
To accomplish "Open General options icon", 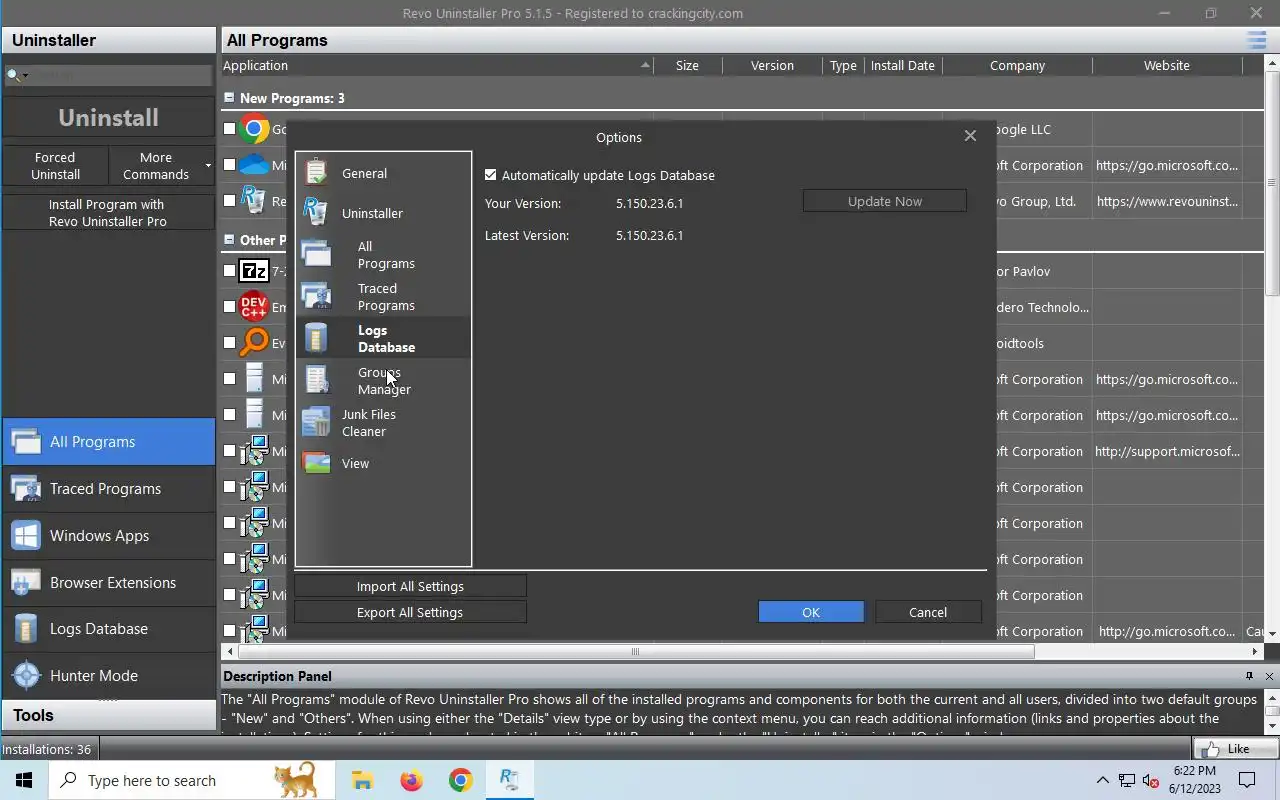I will [x=316, y=172].
